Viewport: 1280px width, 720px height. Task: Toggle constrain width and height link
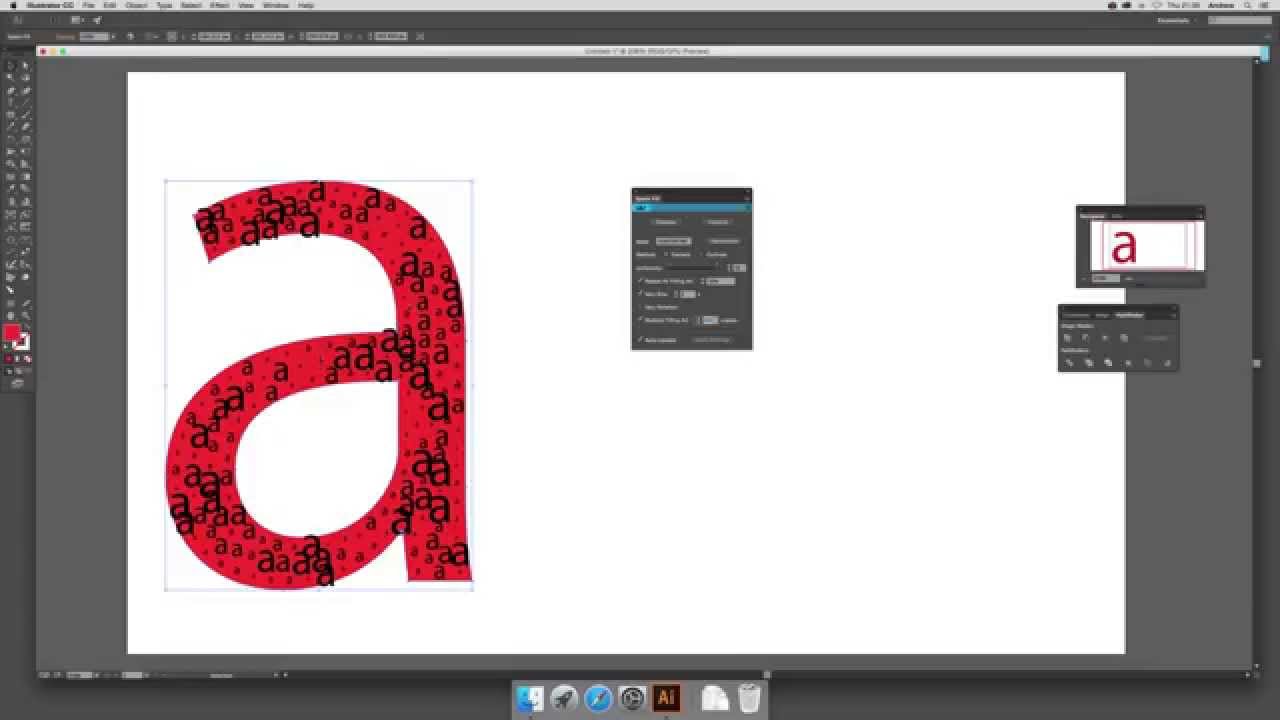(x=348, y=36)
